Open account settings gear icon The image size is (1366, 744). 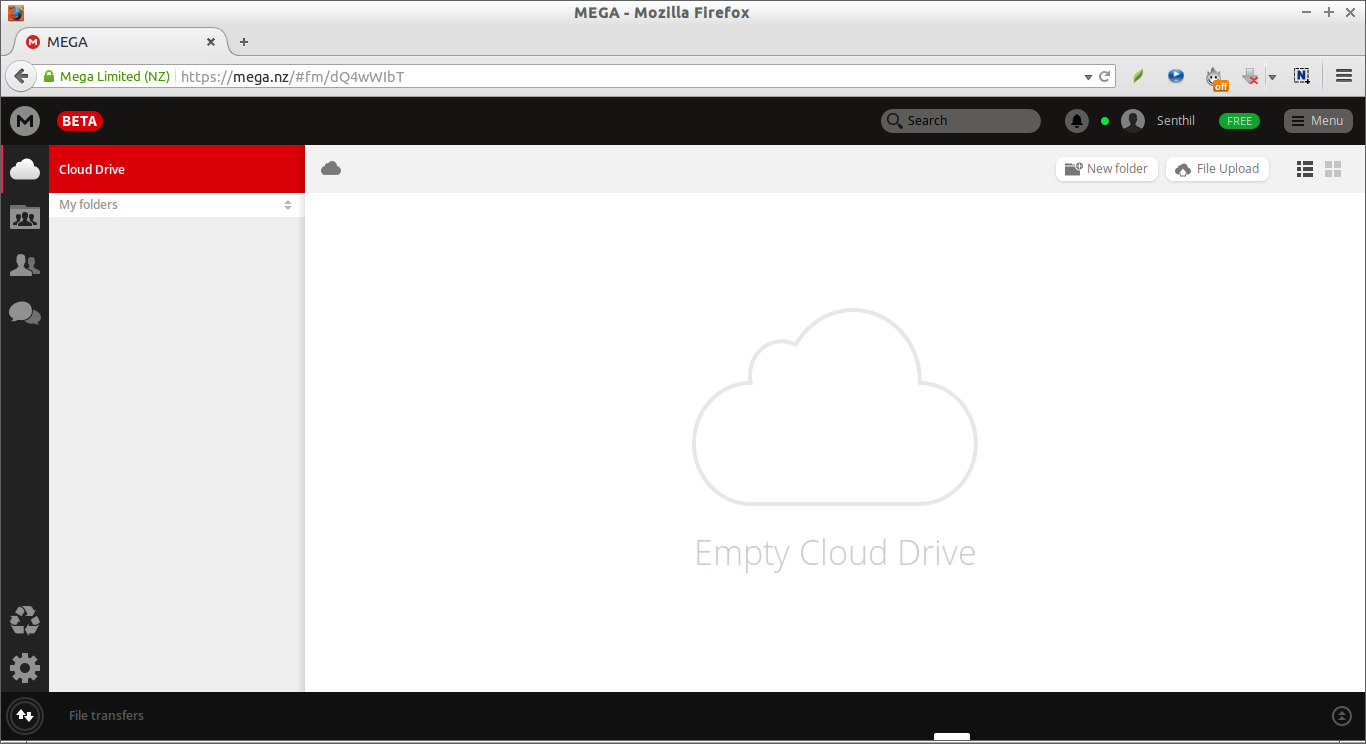25,668
